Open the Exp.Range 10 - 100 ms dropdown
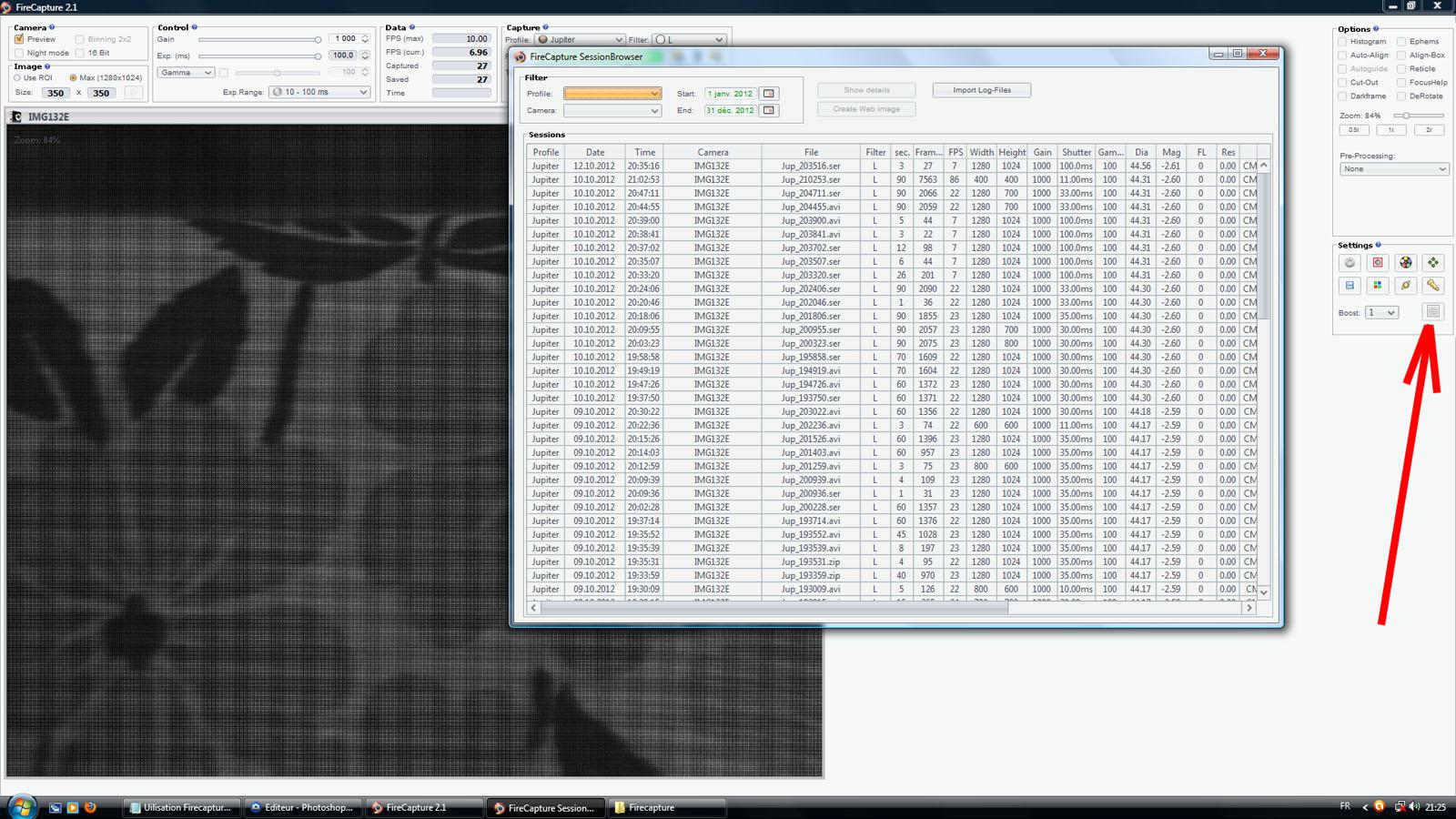This screenshot has width=1456, height=819. (x=320, y=92)
